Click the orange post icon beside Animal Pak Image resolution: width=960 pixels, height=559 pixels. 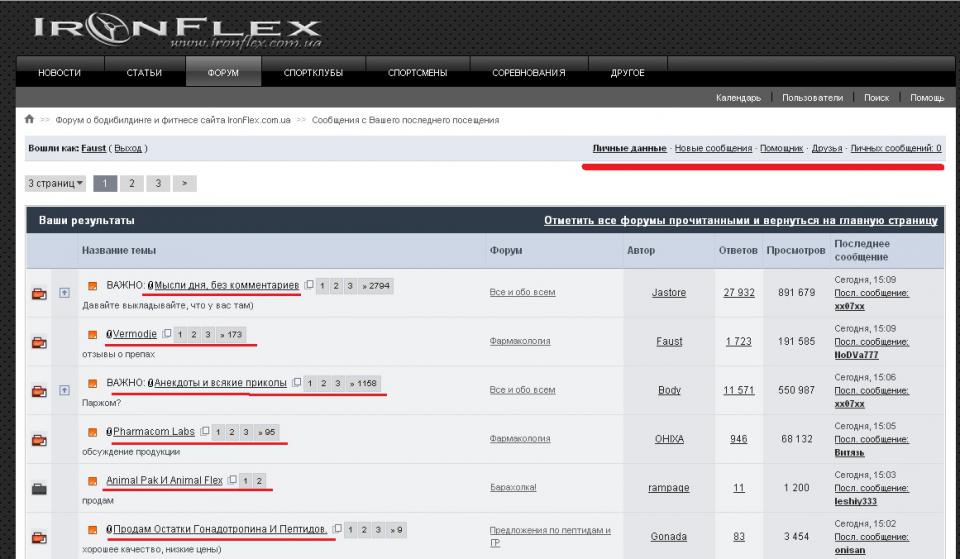pyautogui.click(x=93, y=481)
